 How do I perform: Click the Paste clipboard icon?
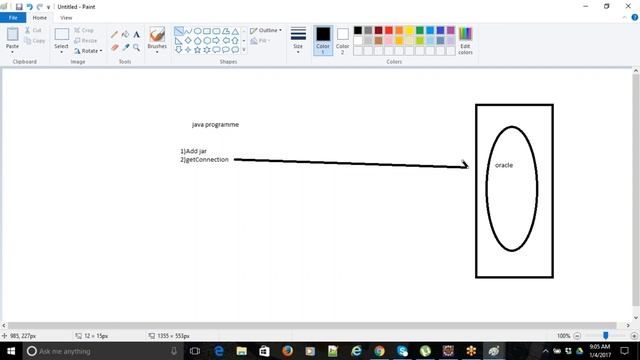click(12, 35)
